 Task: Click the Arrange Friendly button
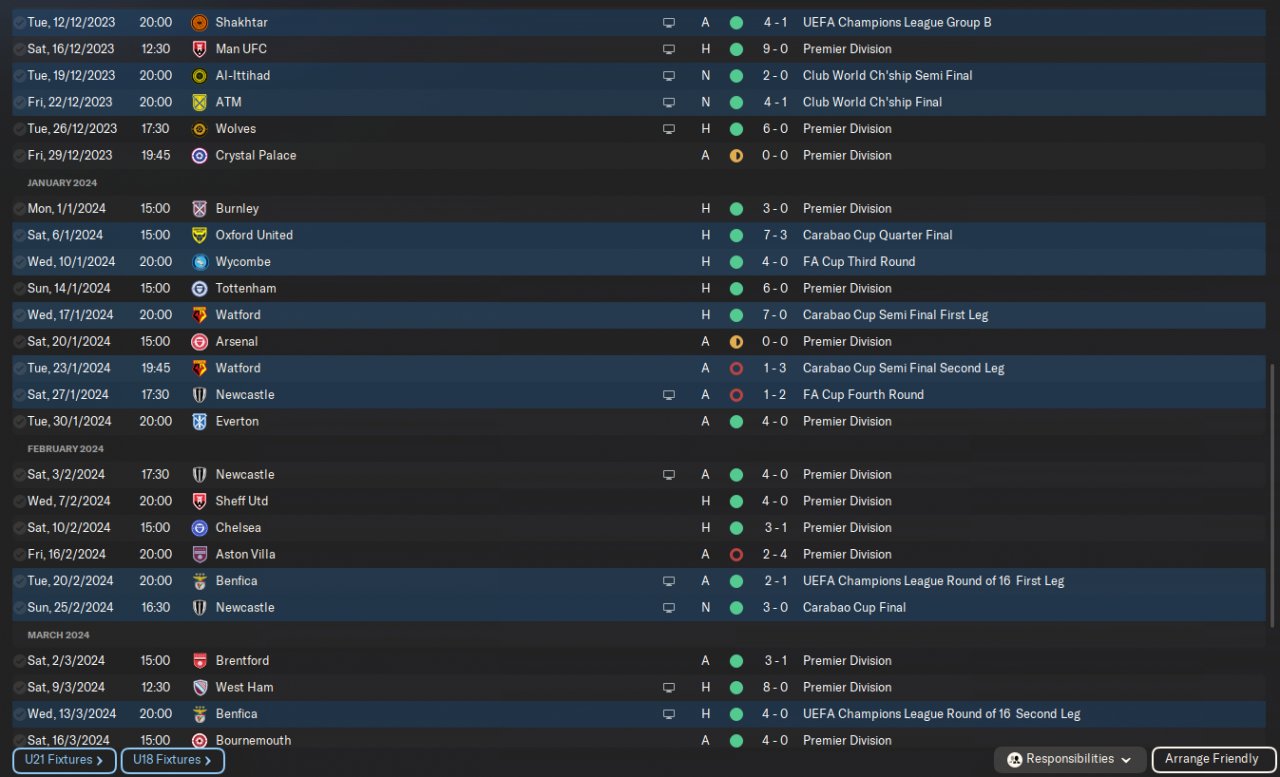pos(1213,760)
